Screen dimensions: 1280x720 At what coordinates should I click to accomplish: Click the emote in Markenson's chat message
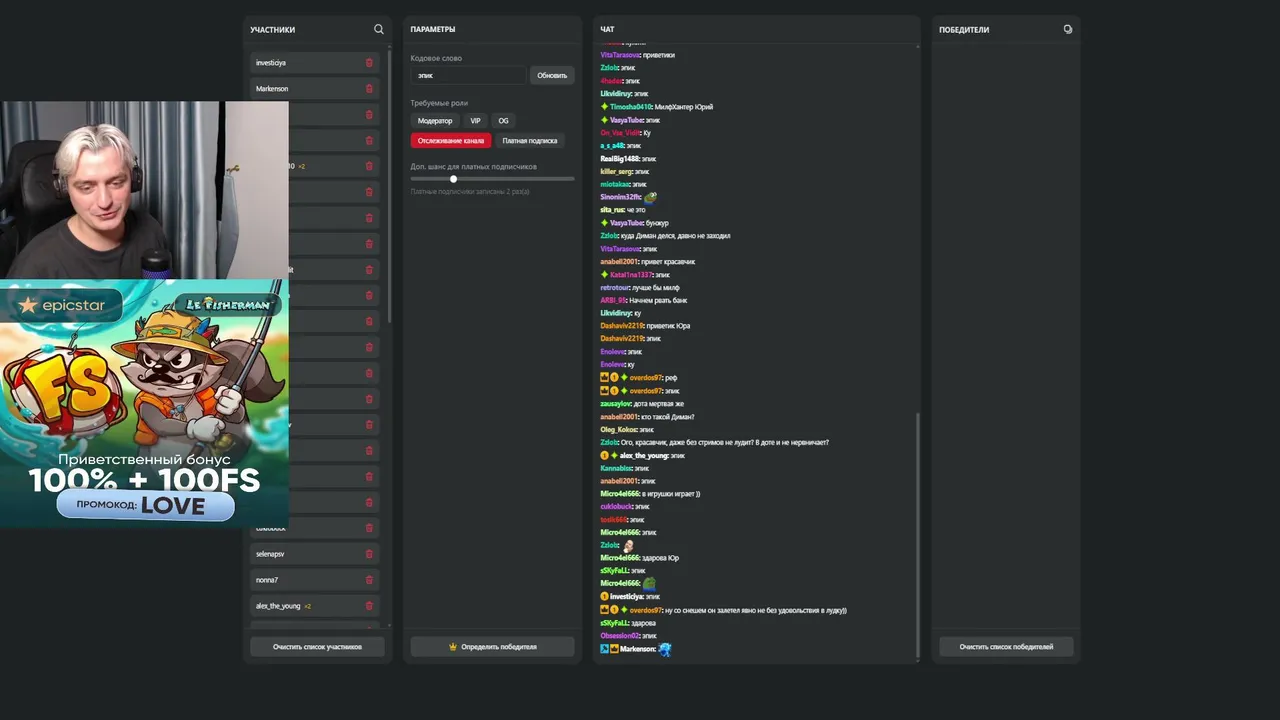tap(665, 649)
